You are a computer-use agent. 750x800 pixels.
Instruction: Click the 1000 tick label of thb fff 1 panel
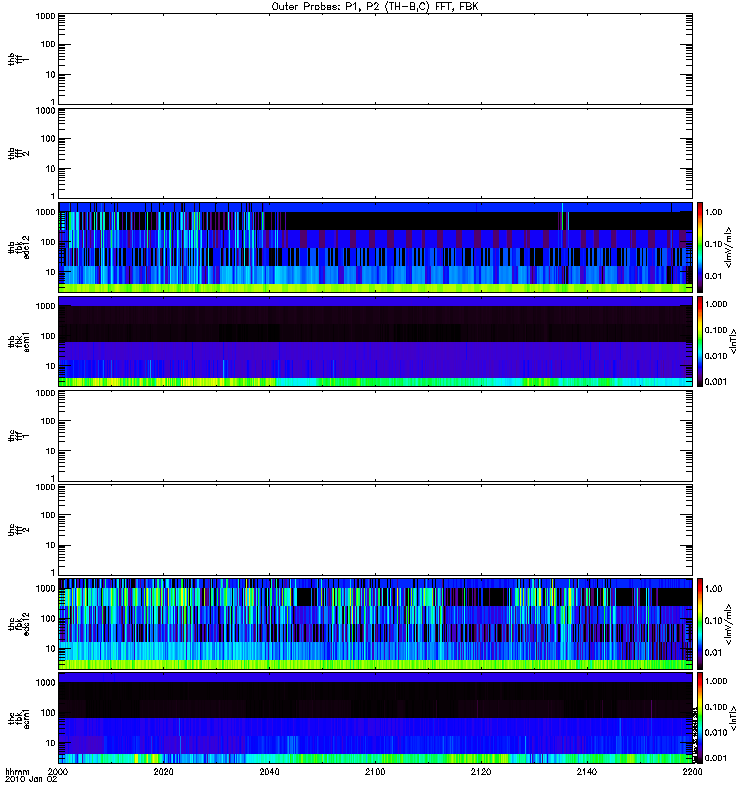pos(45,16)
